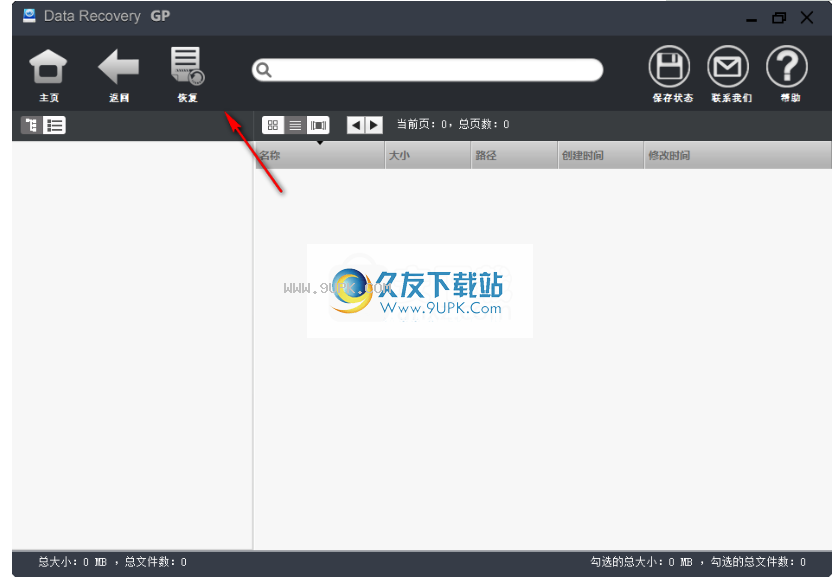840x582 pixels.
Task: Sort by the 路径 column header
Action: 514,155
